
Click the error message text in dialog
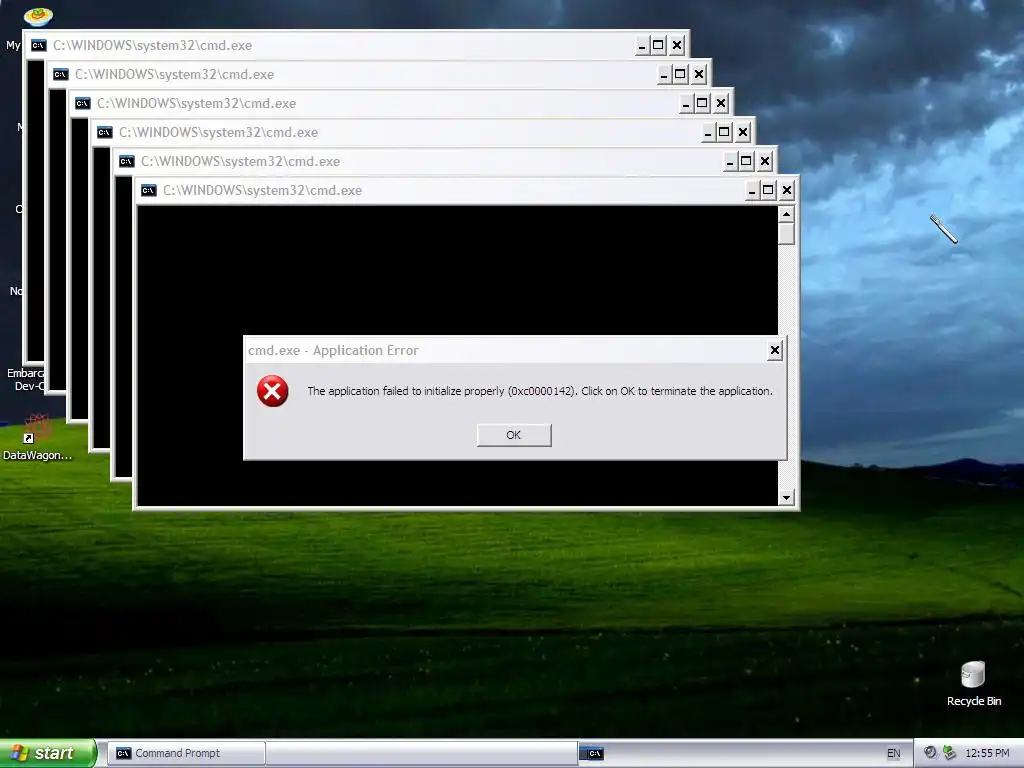pyautogui.click(x=539, y=391)
